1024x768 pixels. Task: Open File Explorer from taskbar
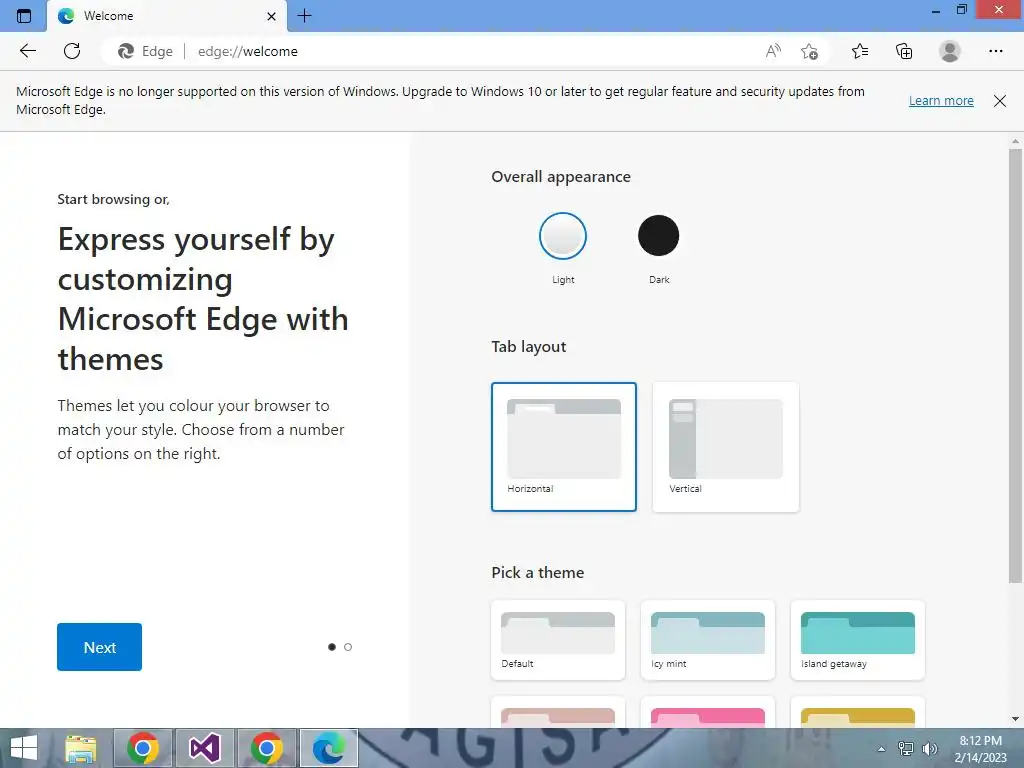click(x=81, y=748)
